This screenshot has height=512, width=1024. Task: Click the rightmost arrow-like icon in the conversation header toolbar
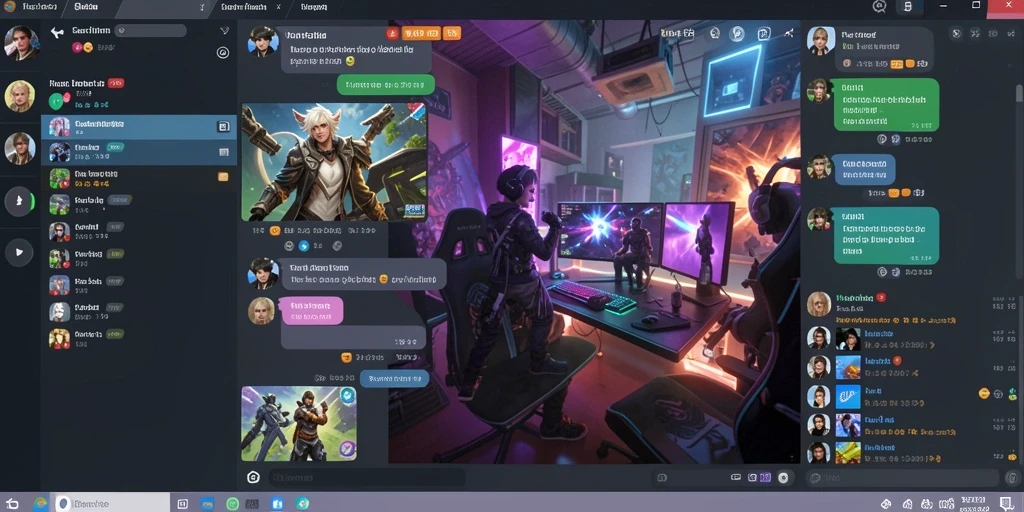[789, 33]
